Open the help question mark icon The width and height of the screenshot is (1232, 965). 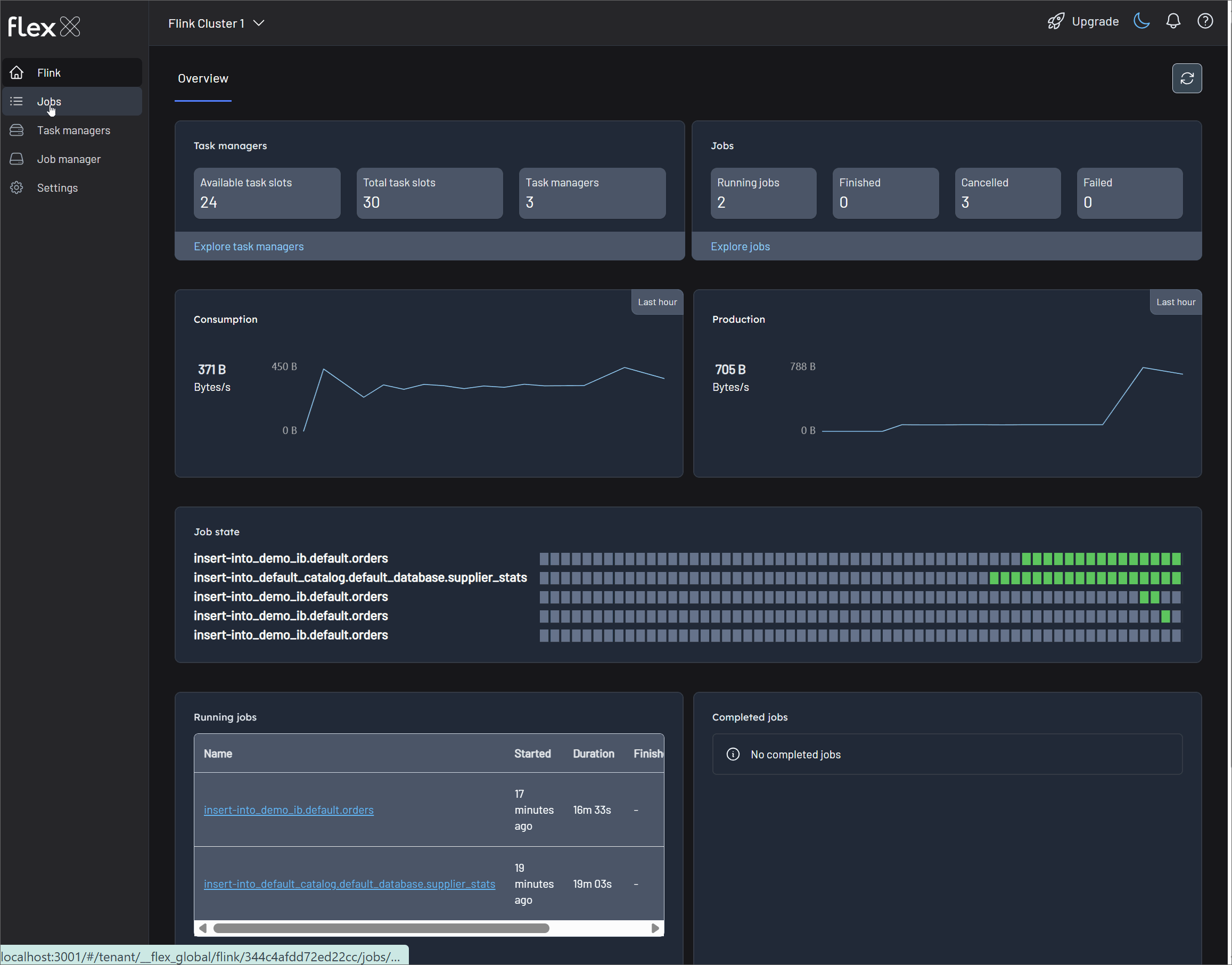pos(1205,21)
